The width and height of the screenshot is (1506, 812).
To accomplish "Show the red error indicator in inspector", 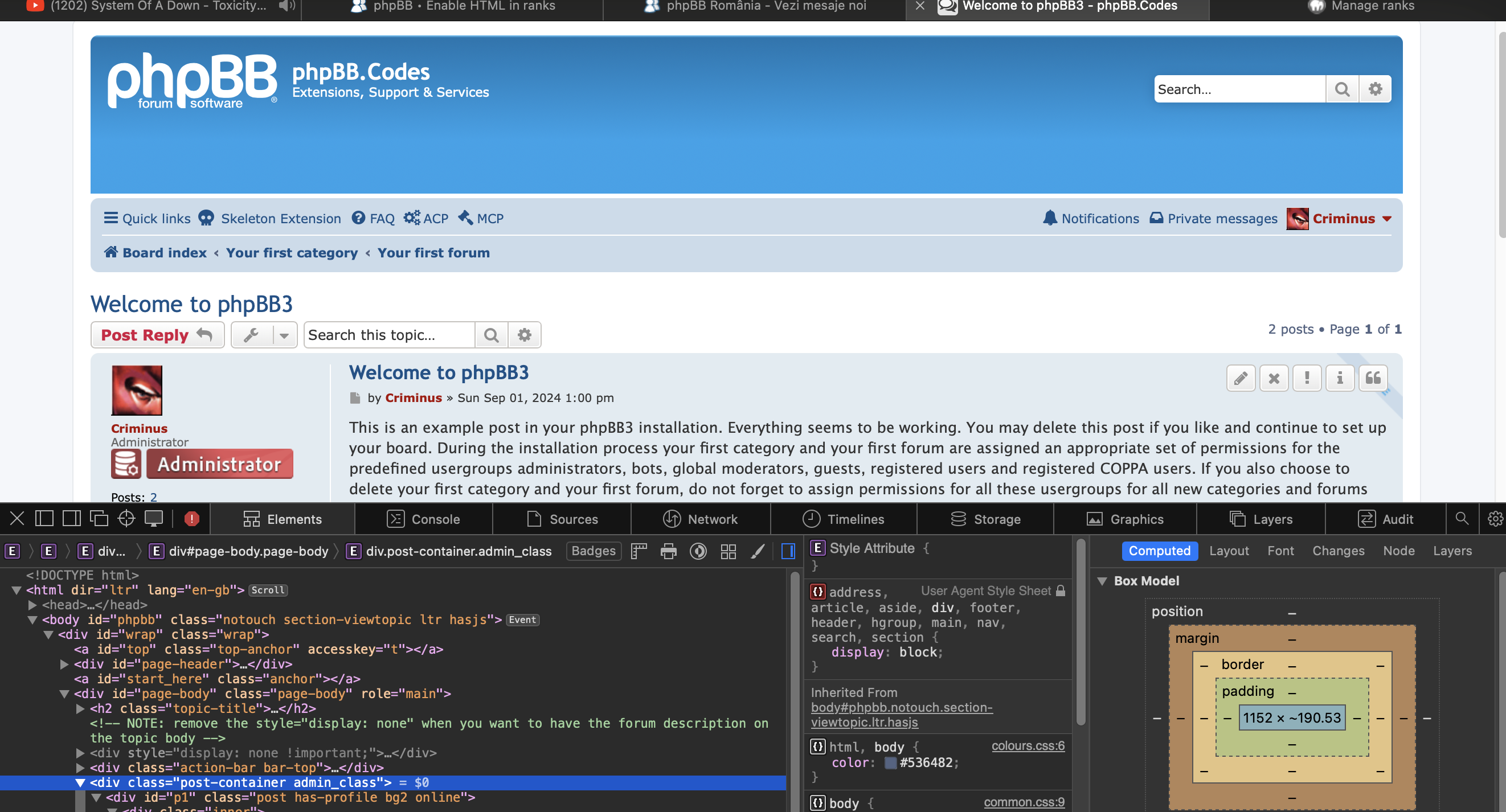I will pos(192,519).
